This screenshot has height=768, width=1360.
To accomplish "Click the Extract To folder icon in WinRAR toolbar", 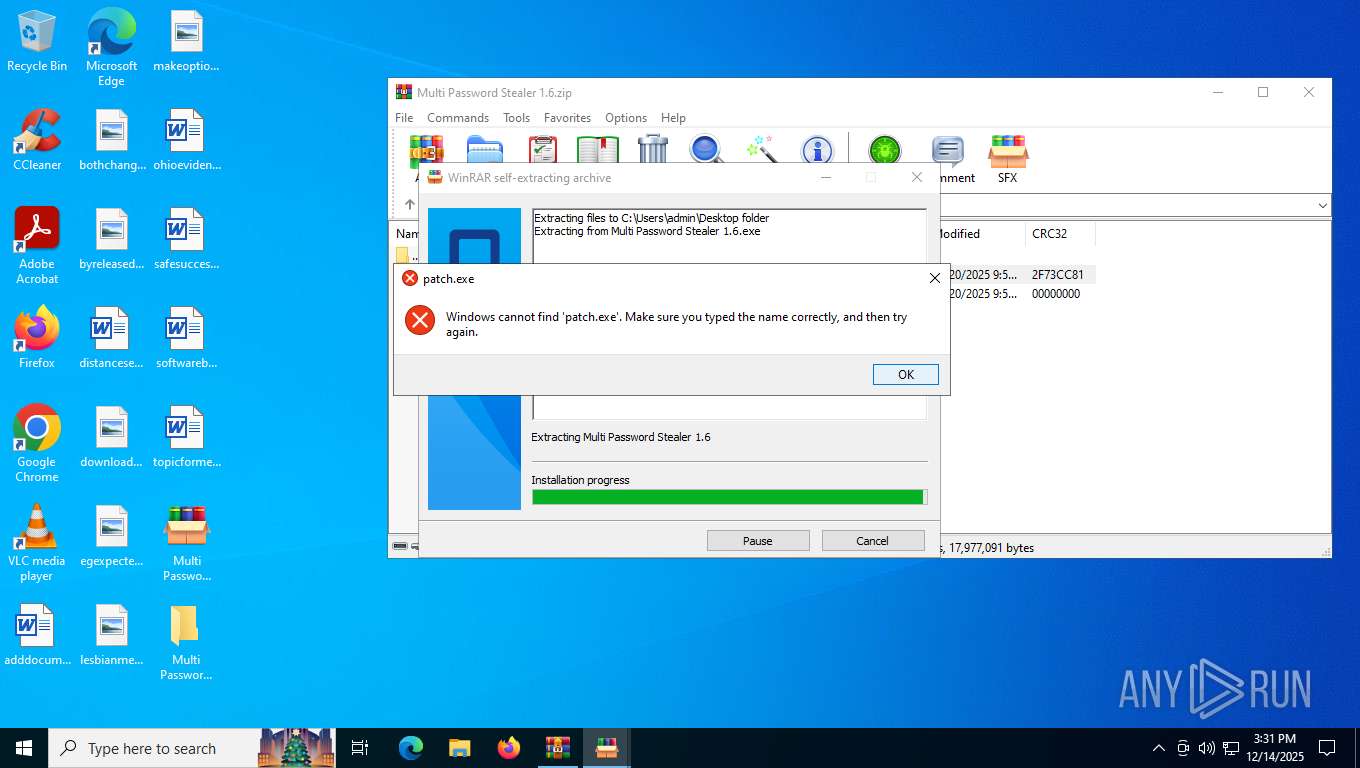I will coord(484,150).
